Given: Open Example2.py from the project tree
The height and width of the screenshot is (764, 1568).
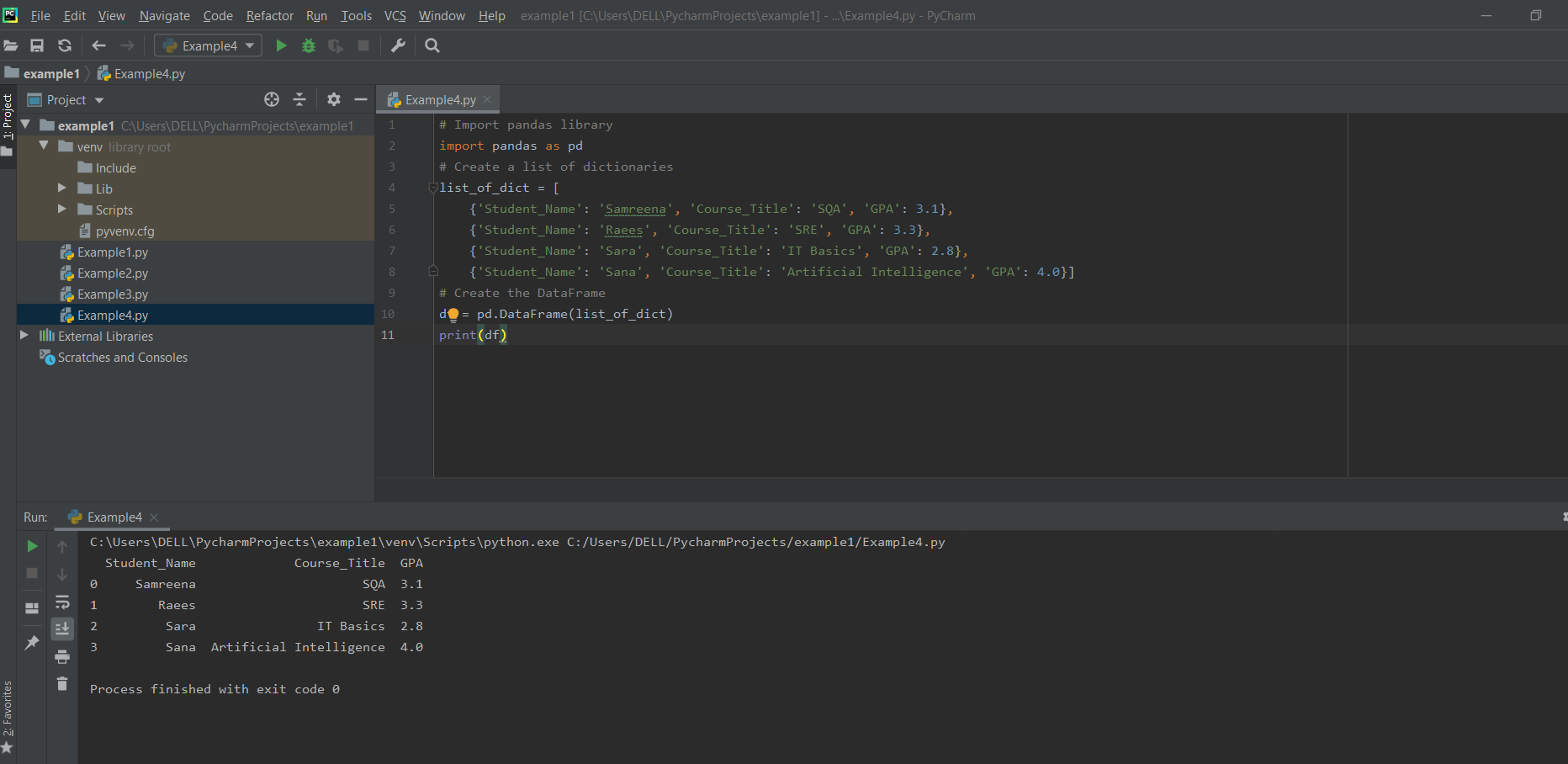Looking at the screenshot, I should pos(113,273).
